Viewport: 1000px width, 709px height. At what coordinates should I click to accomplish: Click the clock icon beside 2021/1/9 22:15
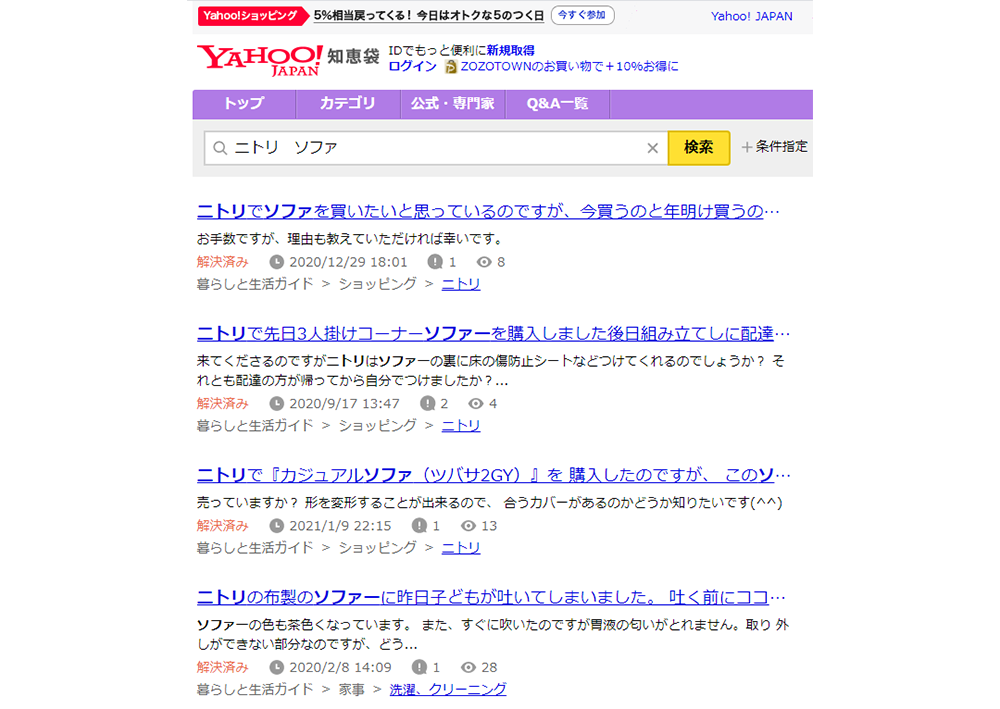pyautogui.click(x=276, y=526)
